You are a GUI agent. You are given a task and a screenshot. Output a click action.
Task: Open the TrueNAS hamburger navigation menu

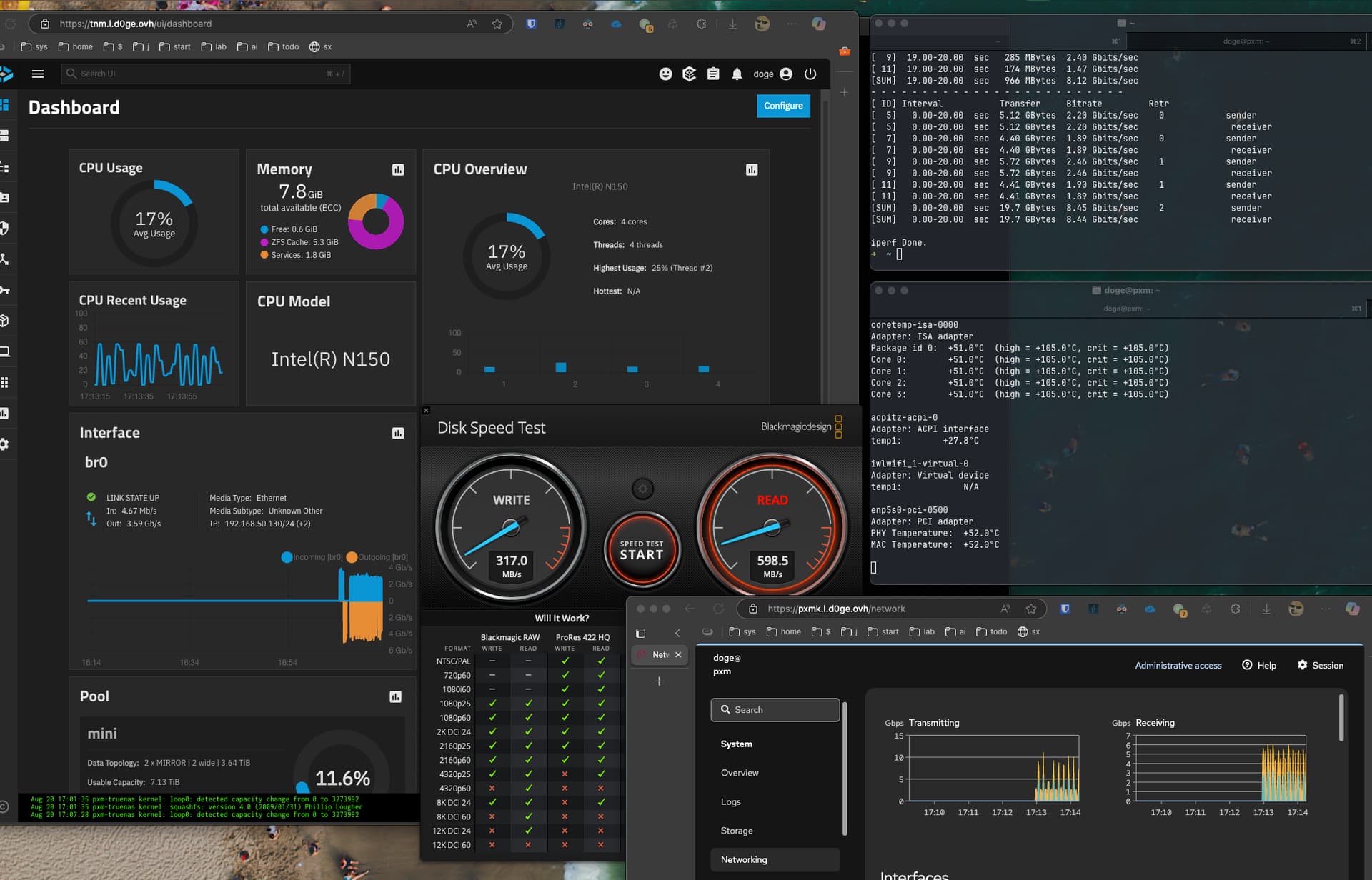click(38, 74)
